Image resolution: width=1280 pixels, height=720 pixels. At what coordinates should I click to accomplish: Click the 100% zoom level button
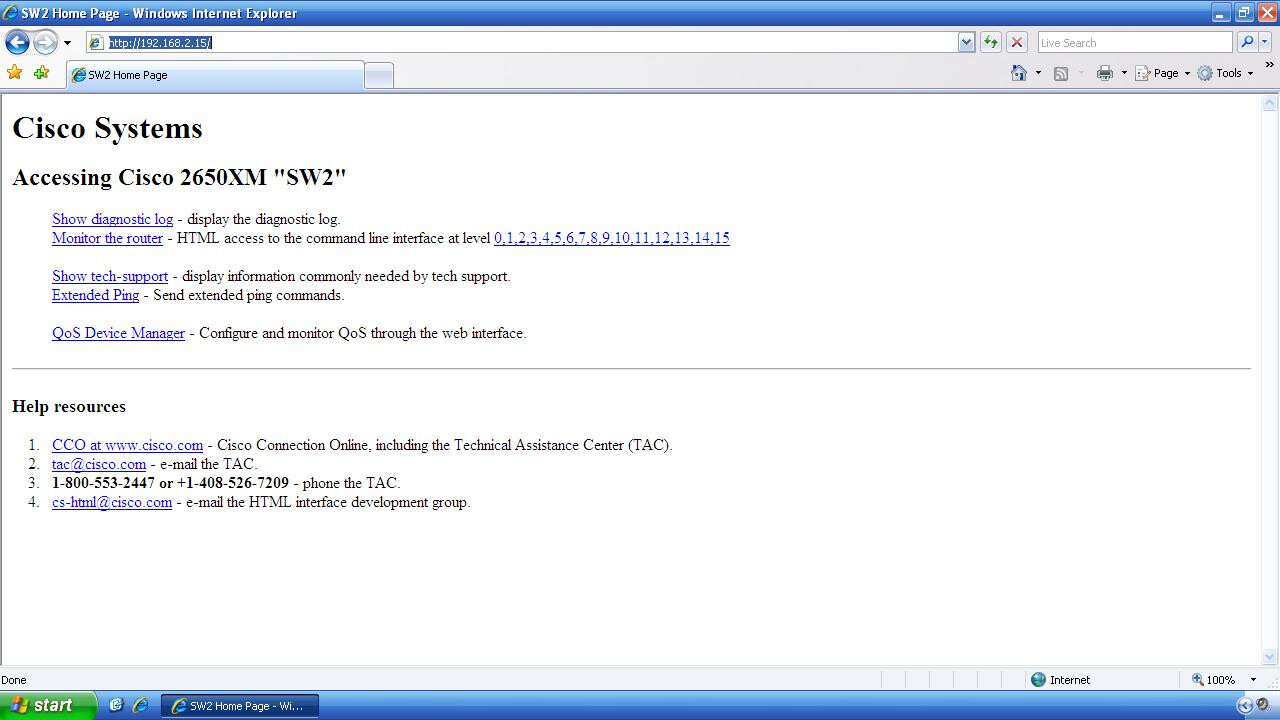click(x=1214, y=679)
